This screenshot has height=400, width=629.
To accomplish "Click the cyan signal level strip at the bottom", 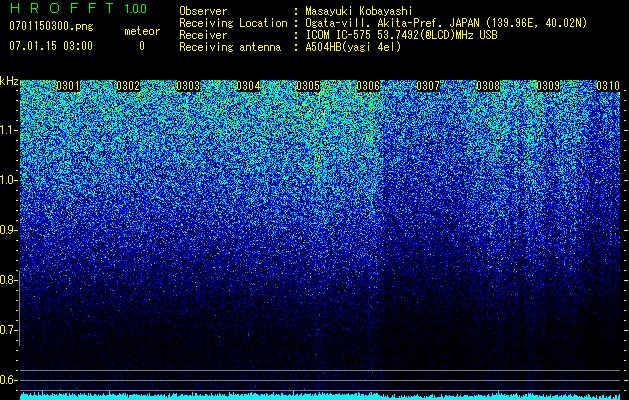I will pos(320,396).
